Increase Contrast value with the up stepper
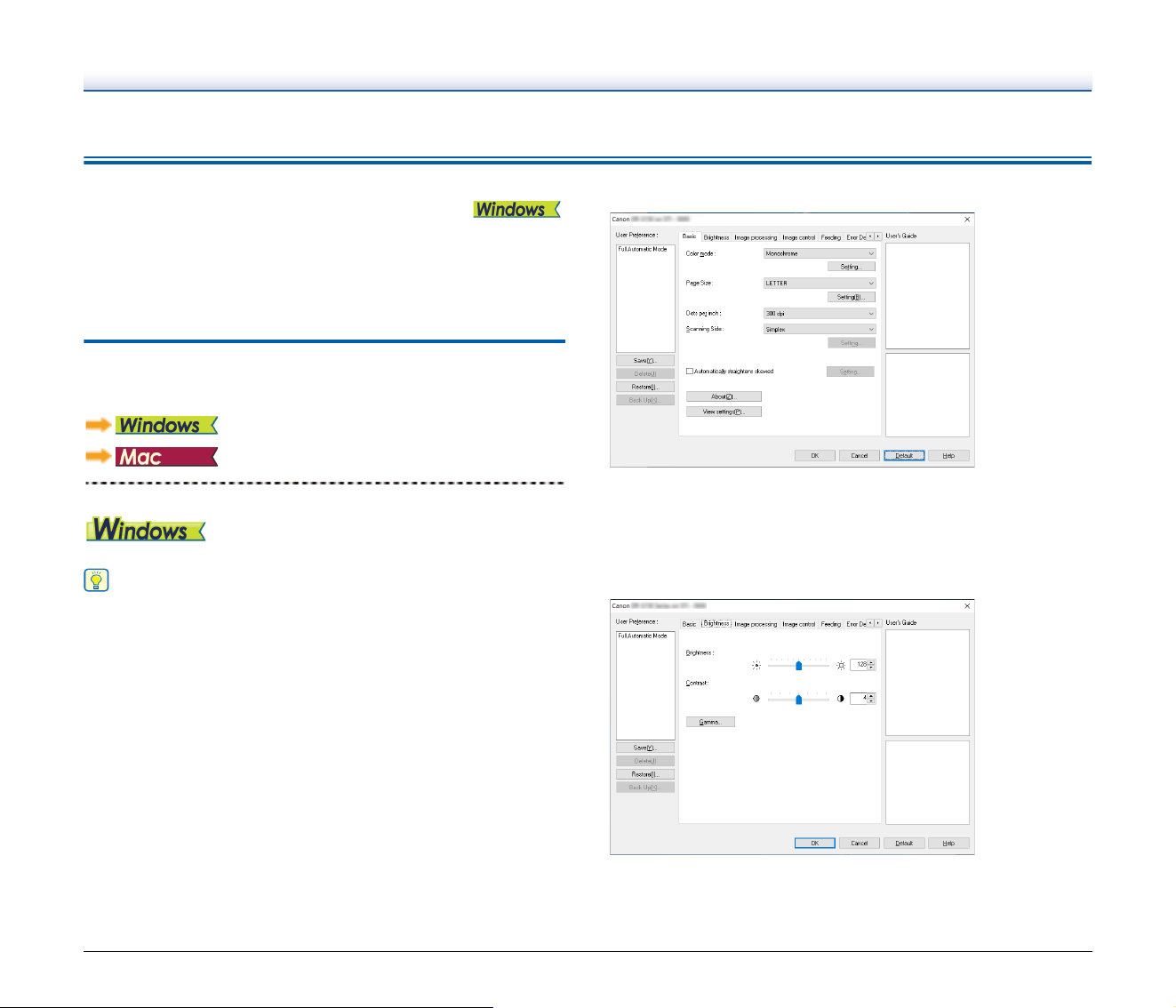 (x=871, y=696)
